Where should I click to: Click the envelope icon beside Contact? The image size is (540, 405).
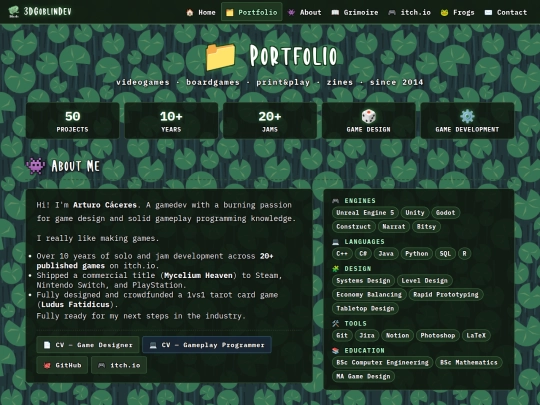pyautogui.click(x=488, y=12)
